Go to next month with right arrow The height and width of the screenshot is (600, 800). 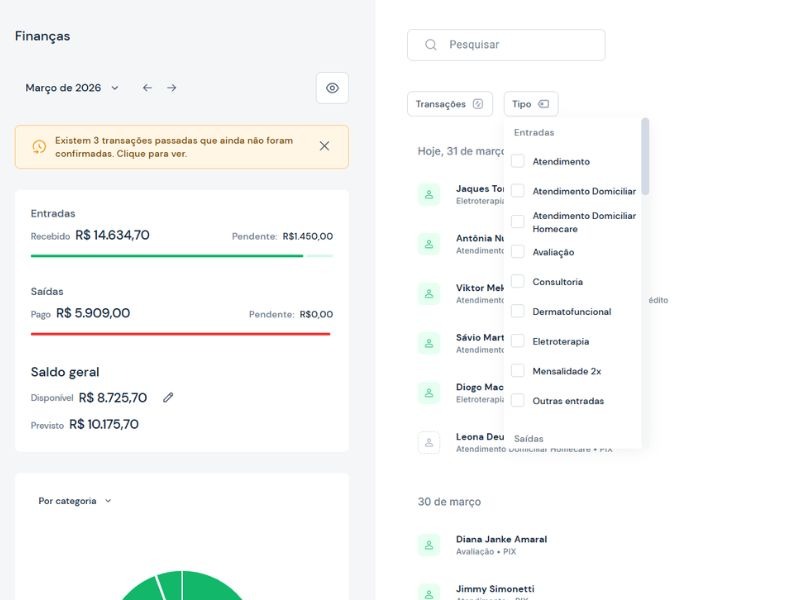(172, 88)
